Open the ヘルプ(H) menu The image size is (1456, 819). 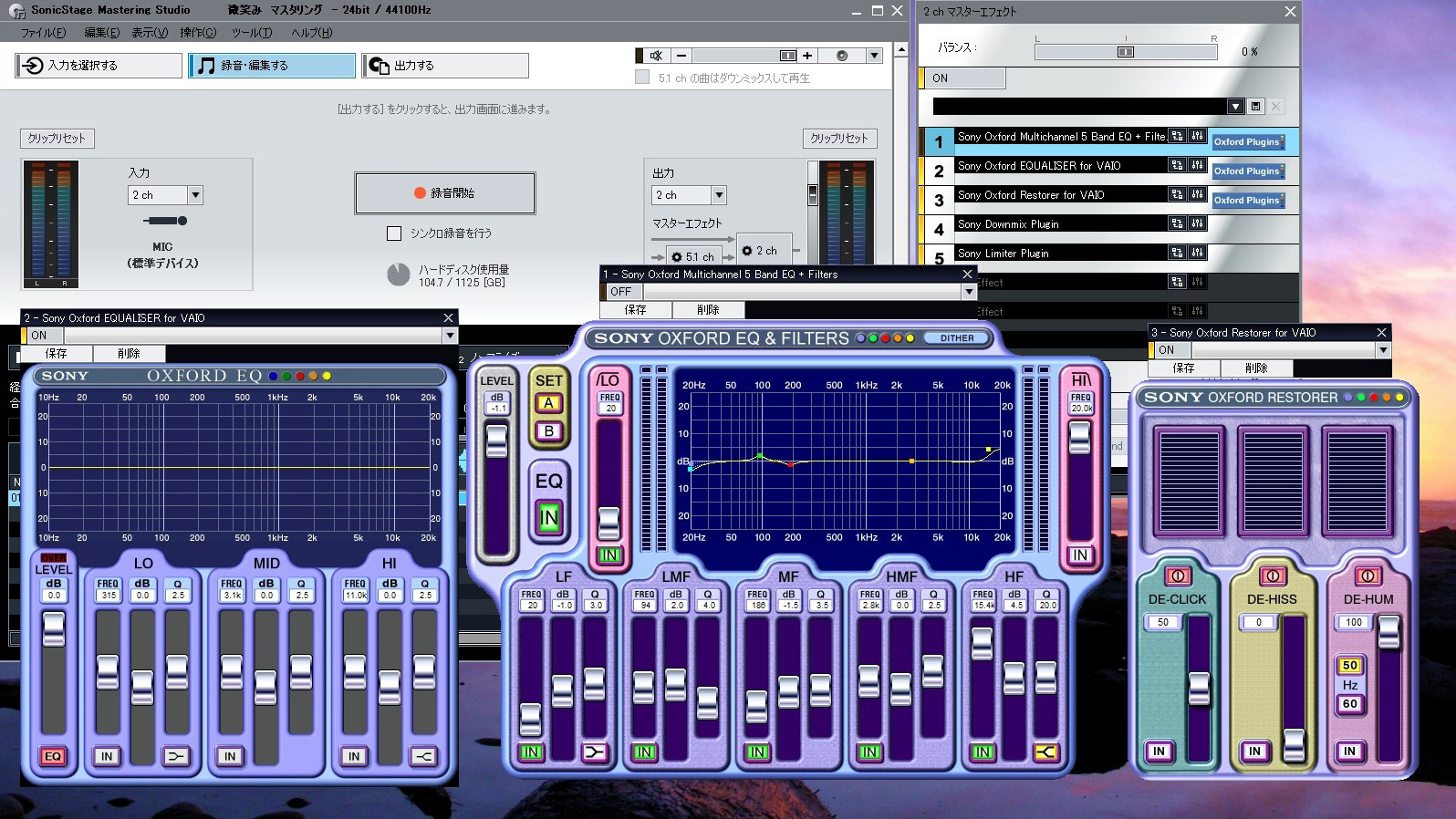click(x=311, y=33)
